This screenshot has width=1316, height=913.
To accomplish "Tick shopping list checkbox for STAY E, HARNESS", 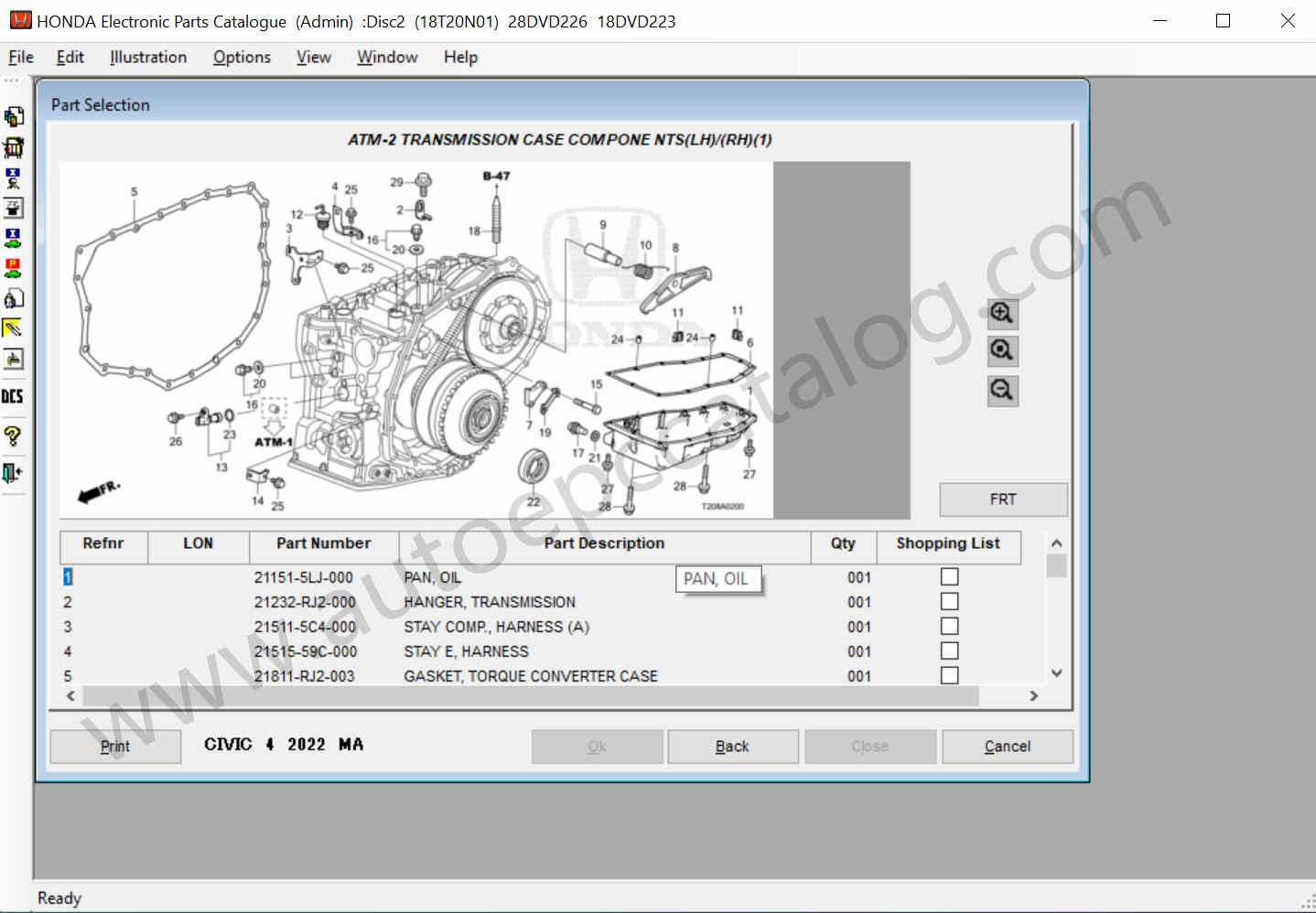I will 950,651.
